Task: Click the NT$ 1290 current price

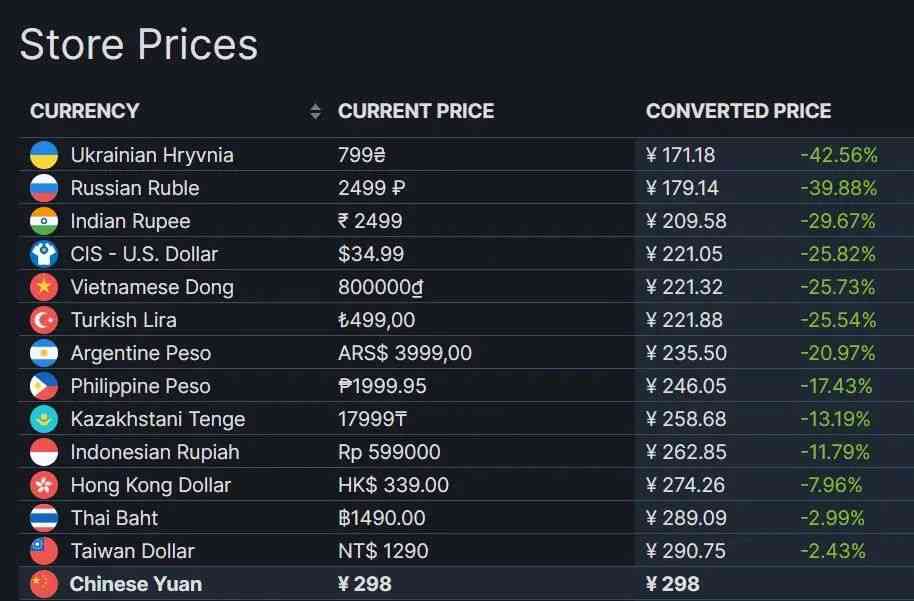Action: (x=383, y=551)
